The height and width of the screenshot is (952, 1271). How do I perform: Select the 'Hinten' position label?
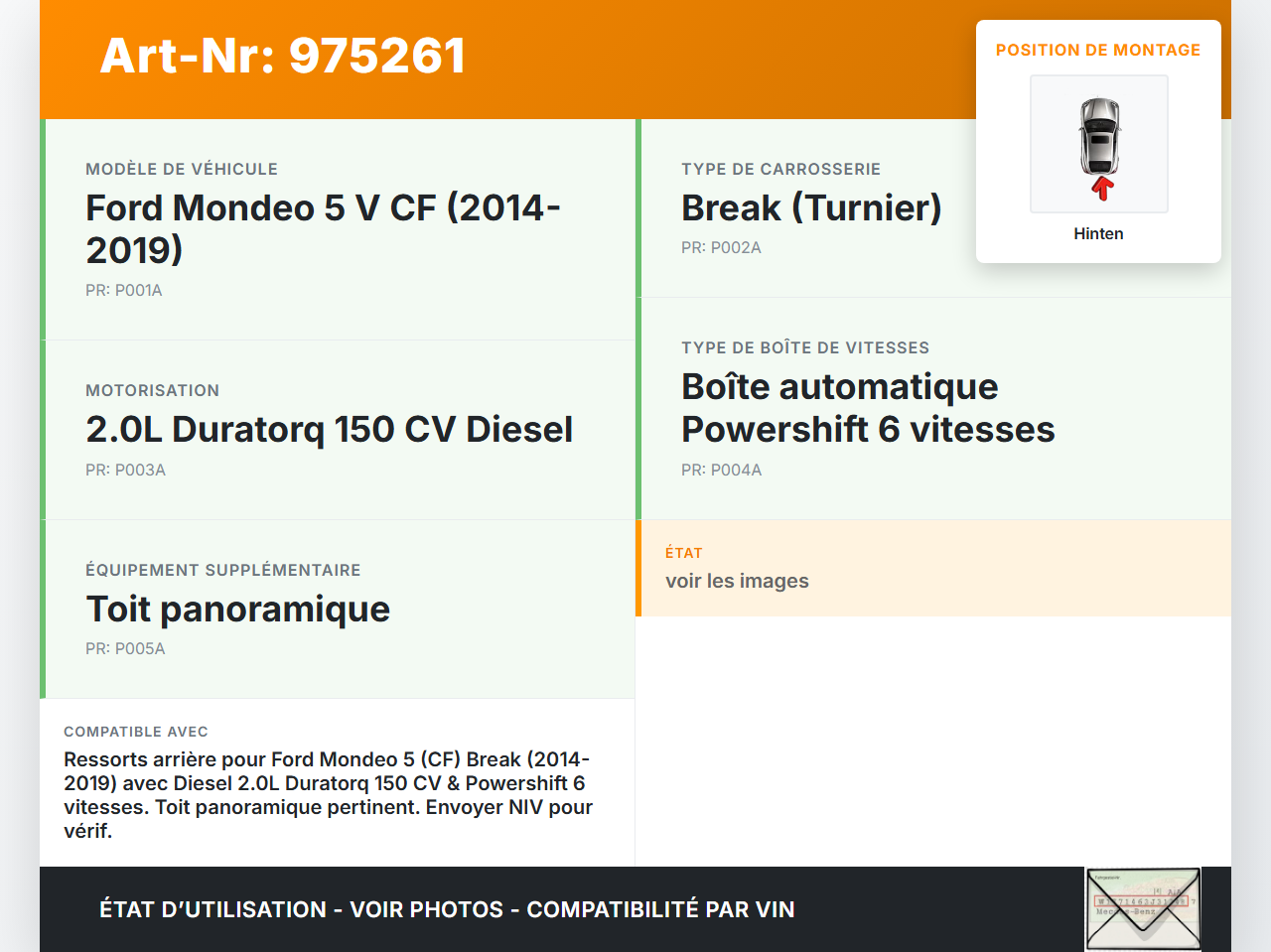pos(1098,234)
